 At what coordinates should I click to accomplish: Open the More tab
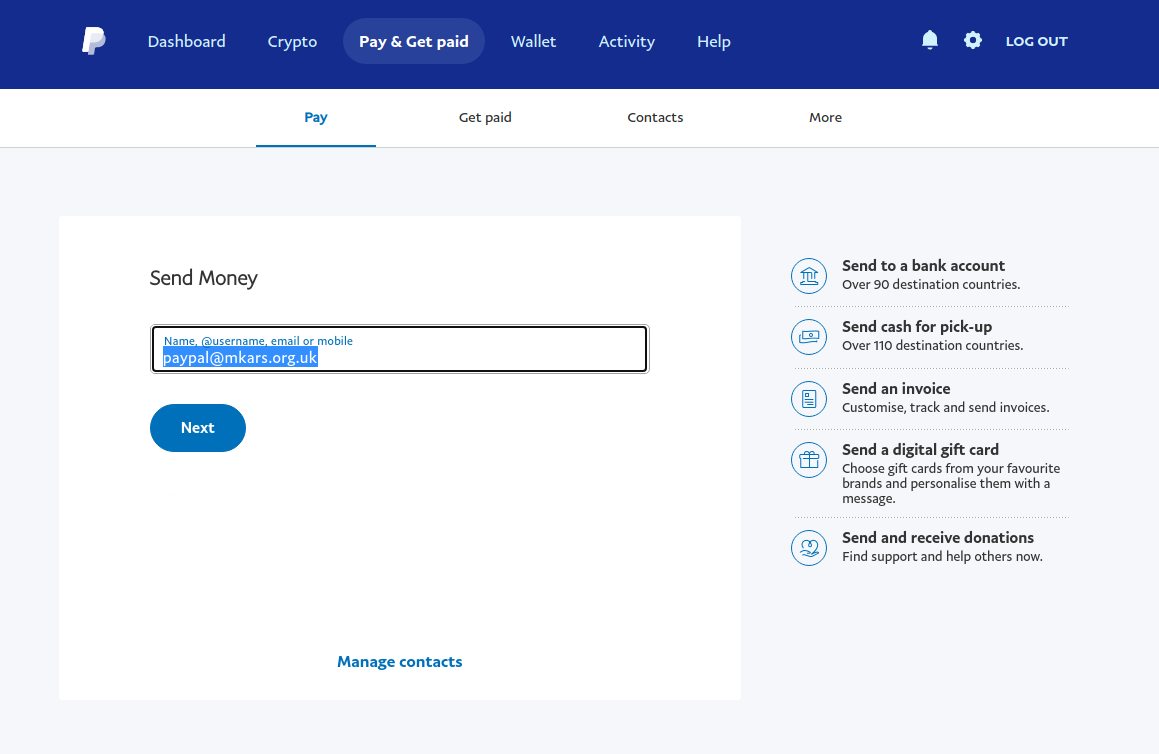826,118
